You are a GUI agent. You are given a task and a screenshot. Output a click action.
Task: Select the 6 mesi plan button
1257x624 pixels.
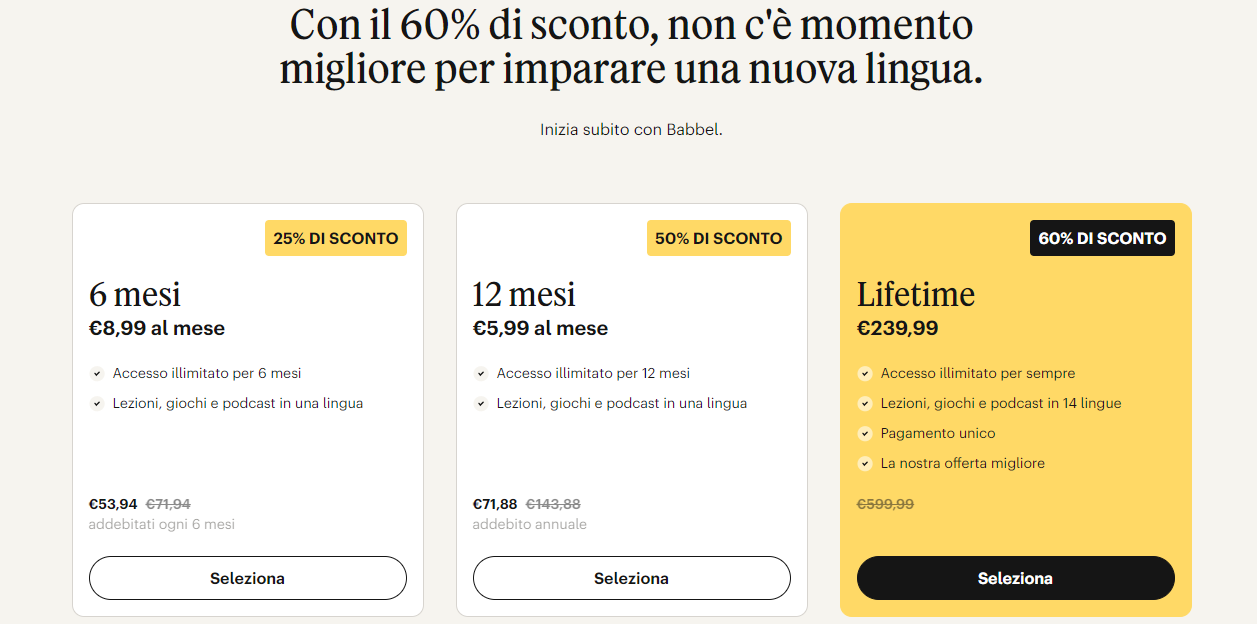pyautogui.click(x=247, y=578)
